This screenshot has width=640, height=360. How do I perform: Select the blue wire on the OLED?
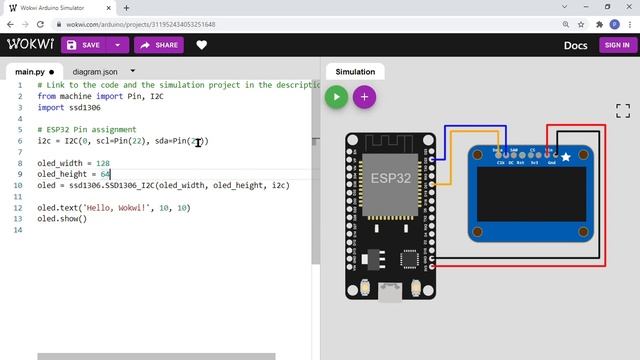click(x=476, y=127)
